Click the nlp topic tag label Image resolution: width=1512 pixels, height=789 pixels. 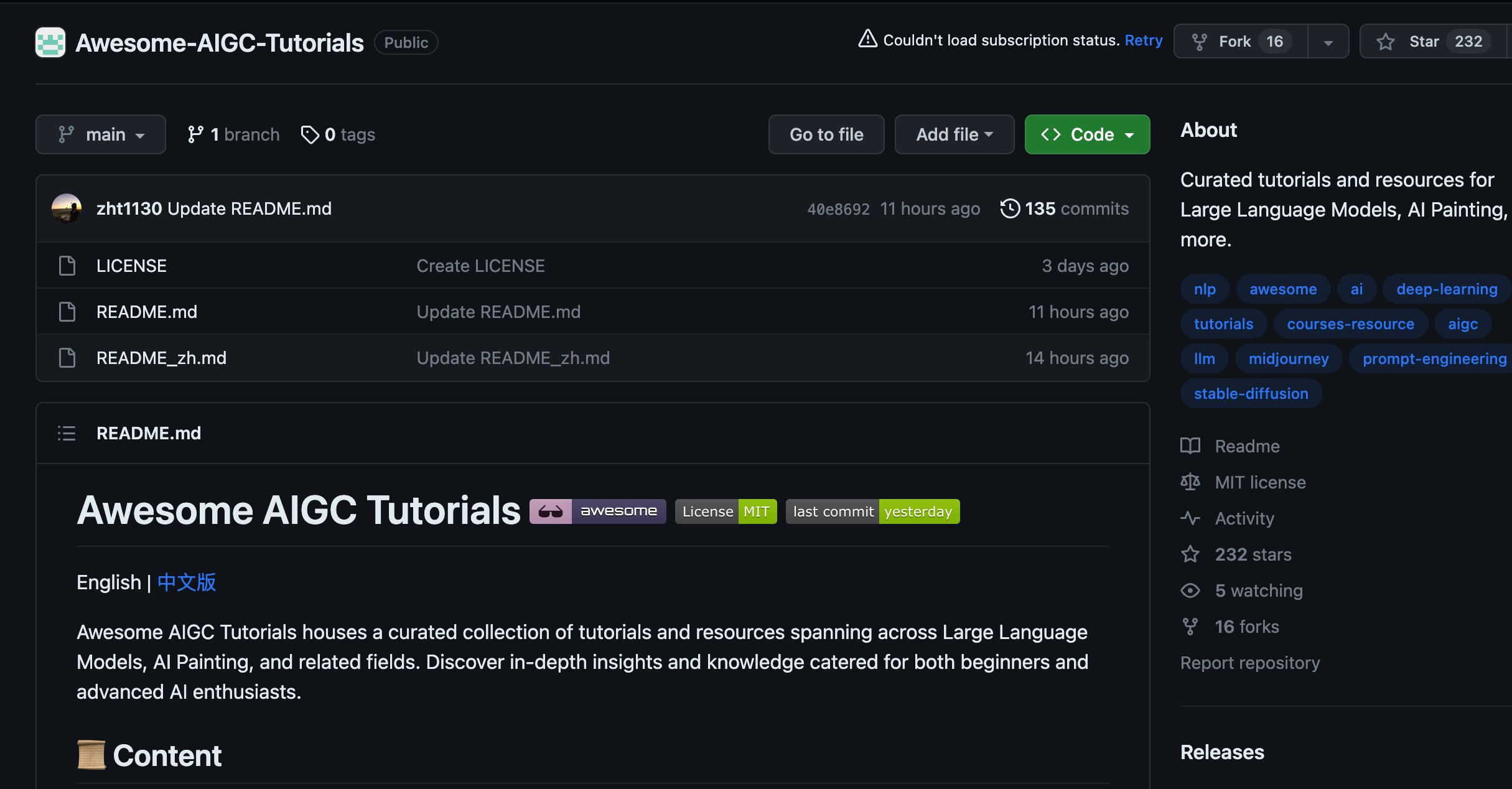pos(1205,288)
